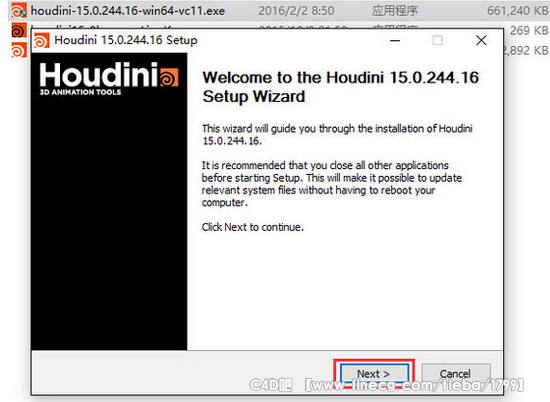Select houdini-15.0.244.16-win64-vc11.exe file icon
This screenshot has height=402, width=550.
pyautogui.click(x=19, y=11)
